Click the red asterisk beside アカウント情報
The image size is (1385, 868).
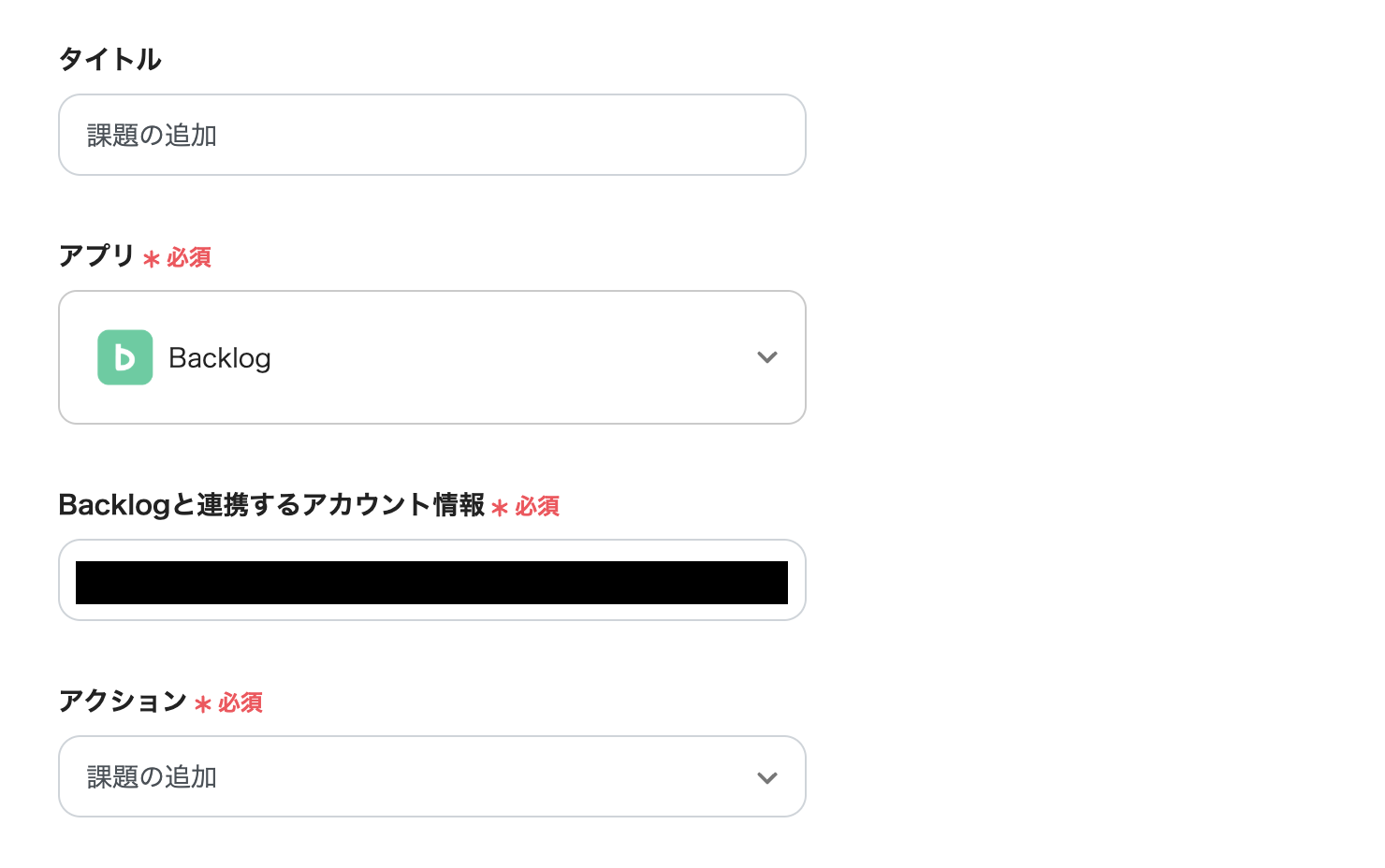click(500, 507)
